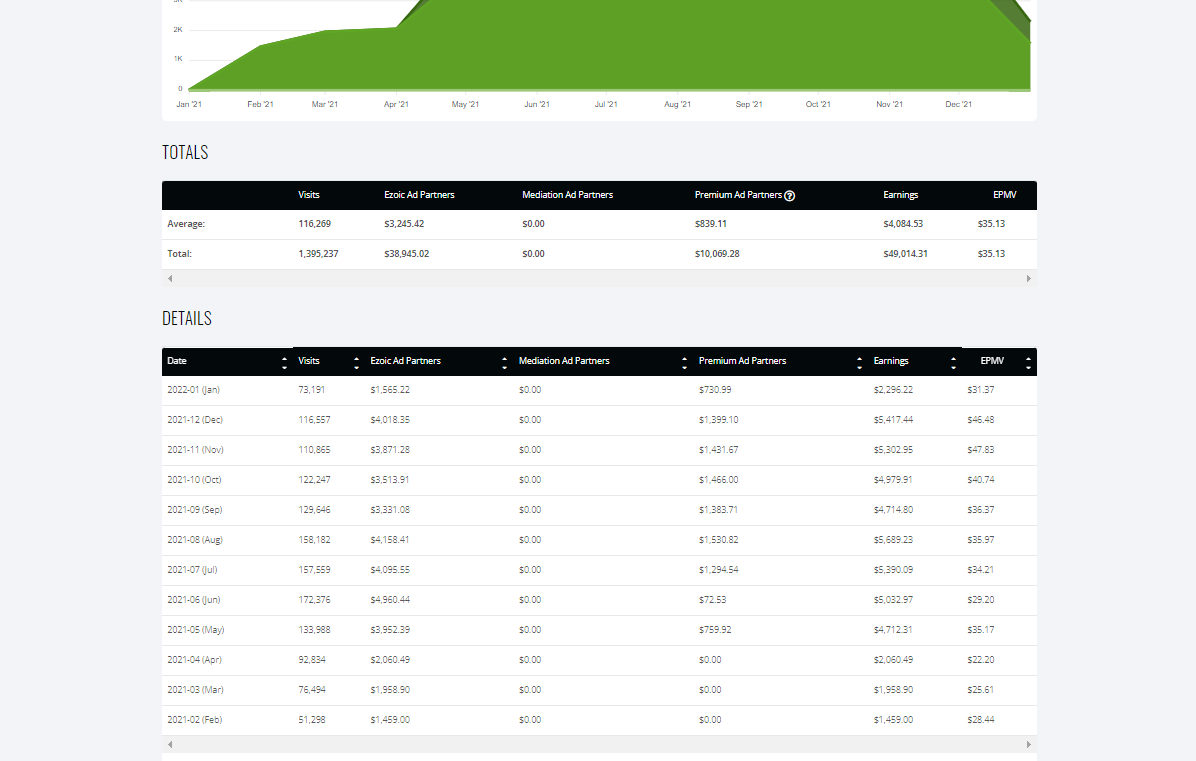Select the 2021-07 (Jul) date cell

click(x=192, y=570)
